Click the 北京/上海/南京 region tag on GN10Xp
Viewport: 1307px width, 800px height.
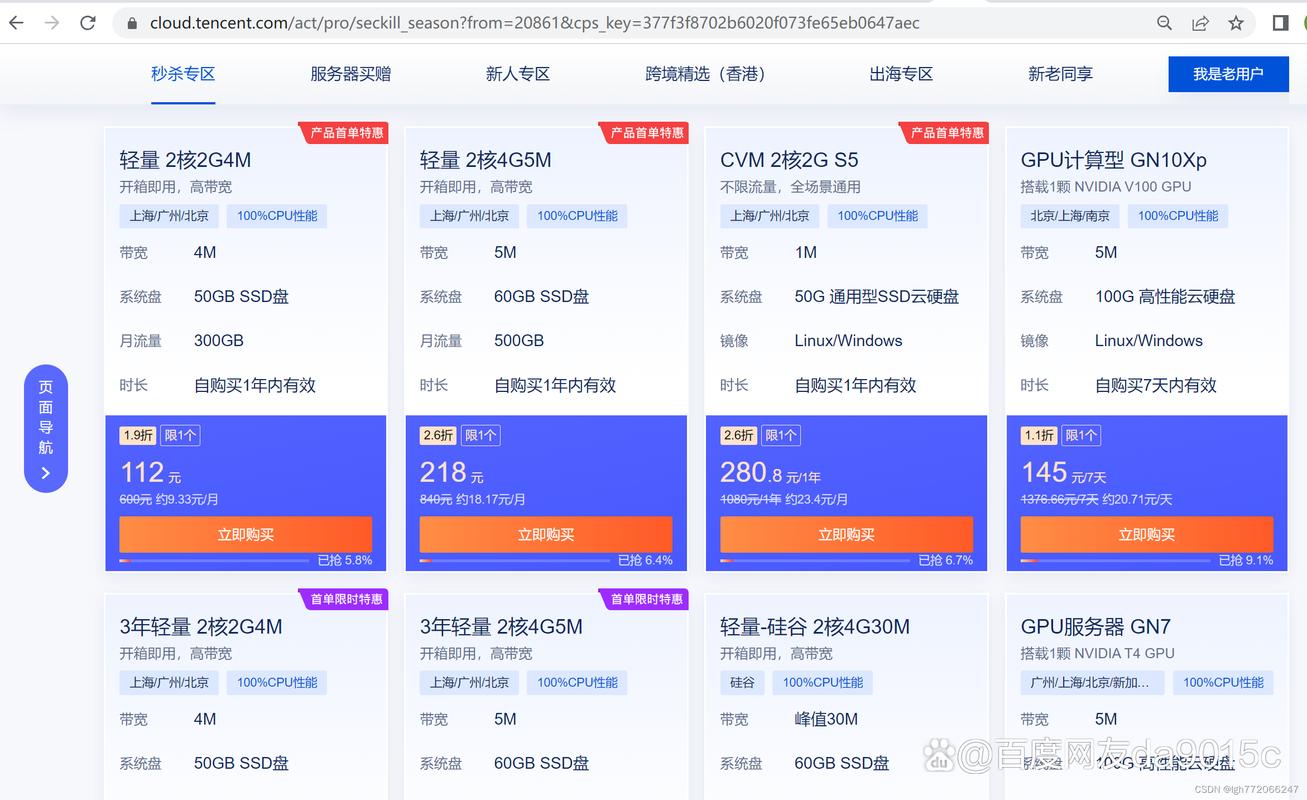(x=1070, y=215)
